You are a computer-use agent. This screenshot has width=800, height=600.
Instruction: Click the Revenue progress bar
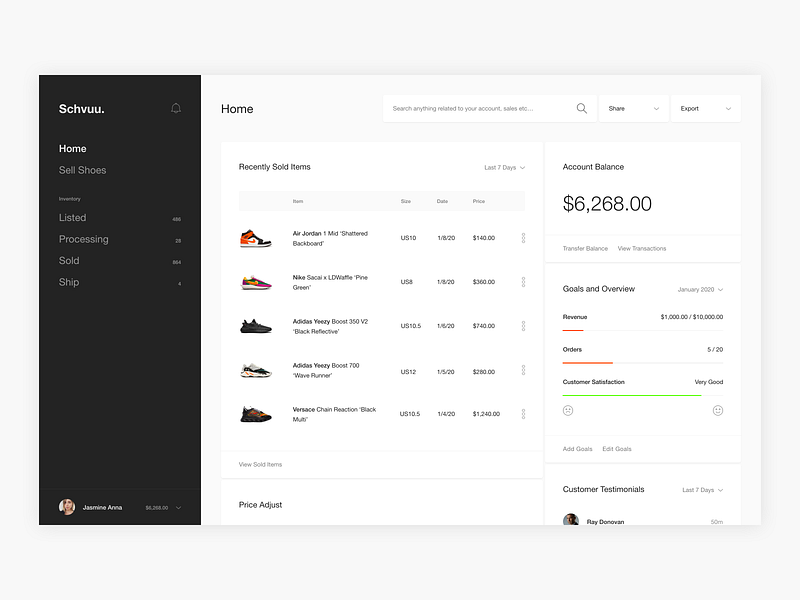coord(643,331)
